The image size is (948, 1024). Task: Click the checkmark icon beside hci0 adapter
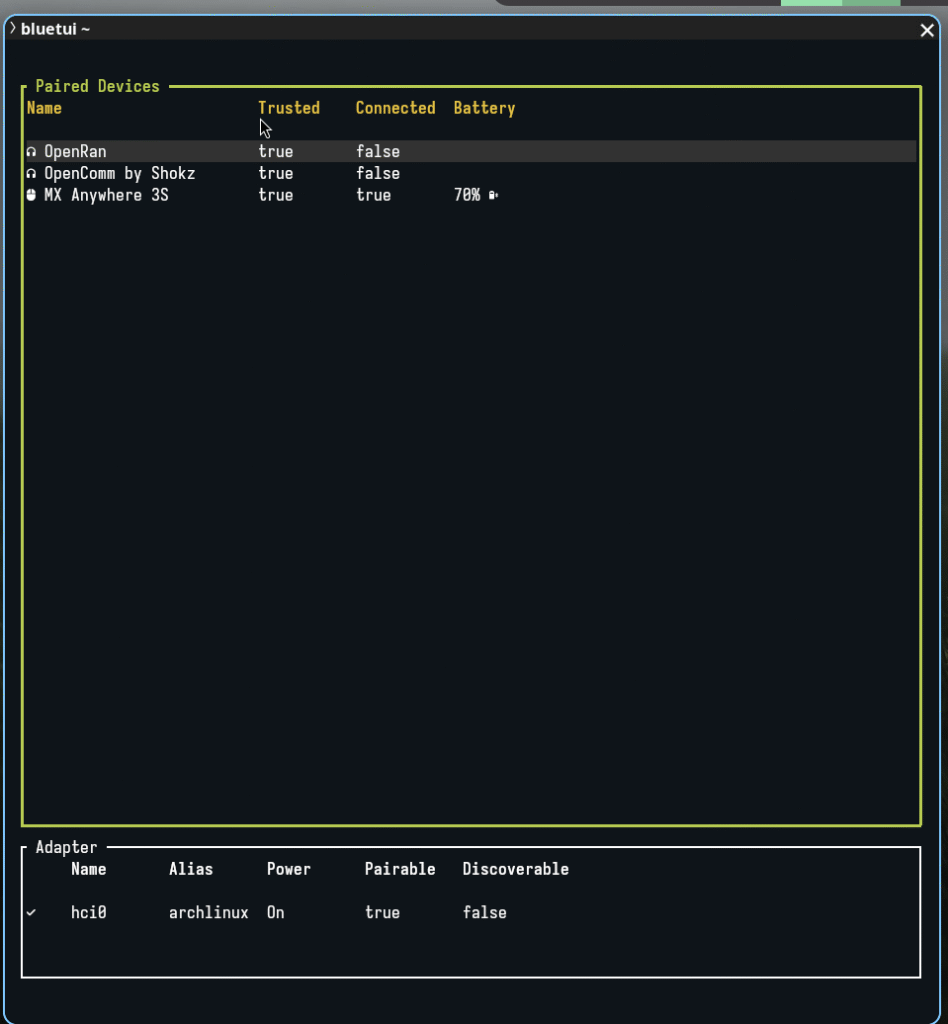click(x=31, y=913)
